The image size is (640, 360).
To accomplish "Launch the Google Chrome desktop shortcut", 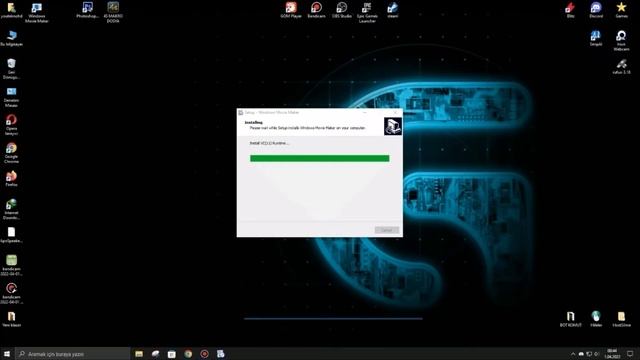I will (11, 153).
